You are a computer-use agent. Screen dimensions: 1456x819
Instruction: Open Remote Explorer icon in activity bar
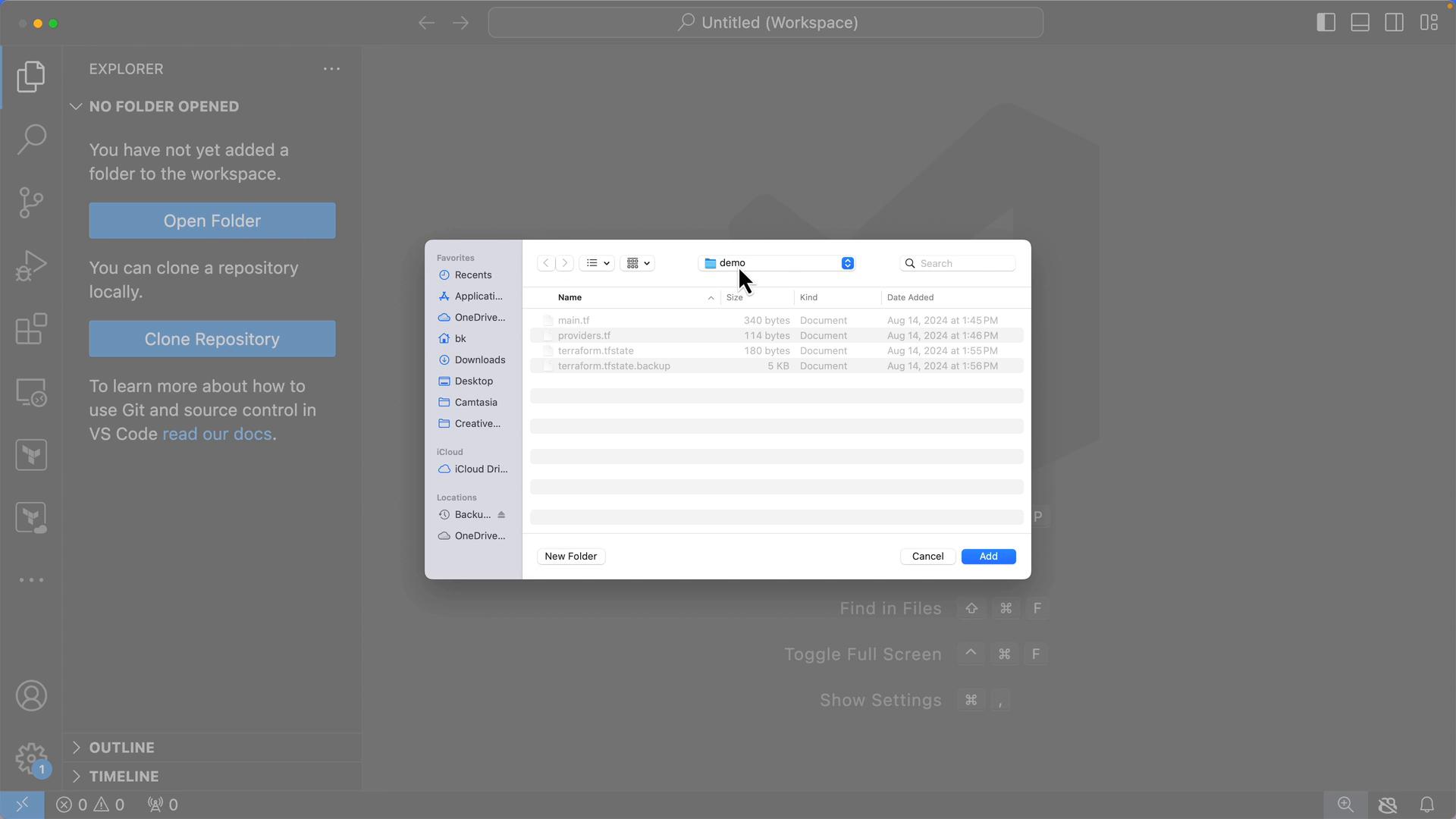tap(31, 392)
